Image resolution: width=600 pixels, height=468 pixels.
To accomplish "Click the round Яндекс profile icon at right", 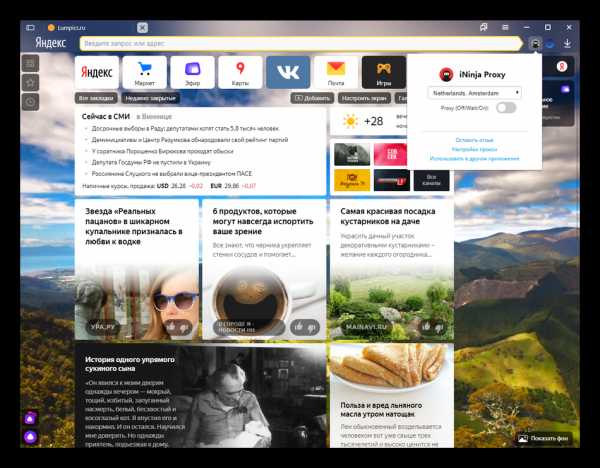I will [561, 67].
